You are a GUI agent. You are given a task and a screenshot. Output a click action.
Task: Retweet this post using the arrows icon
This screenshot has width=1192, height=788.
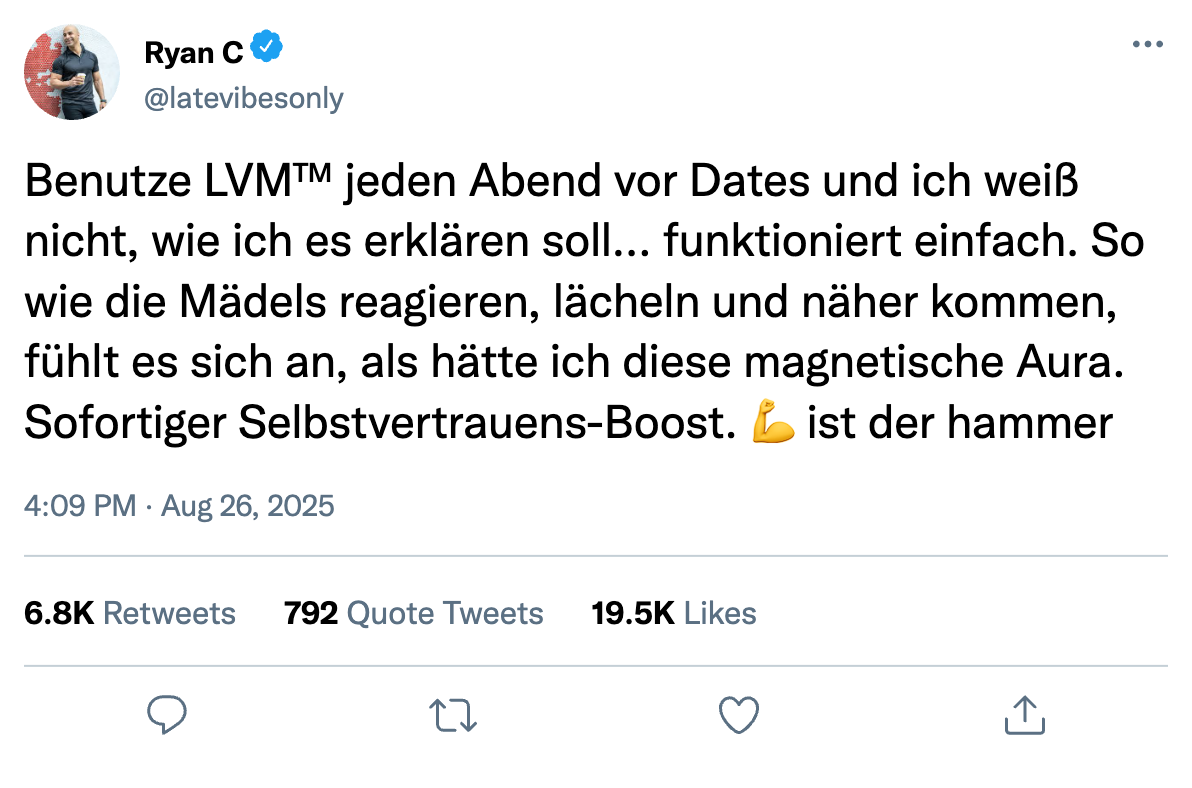[452, 714]
